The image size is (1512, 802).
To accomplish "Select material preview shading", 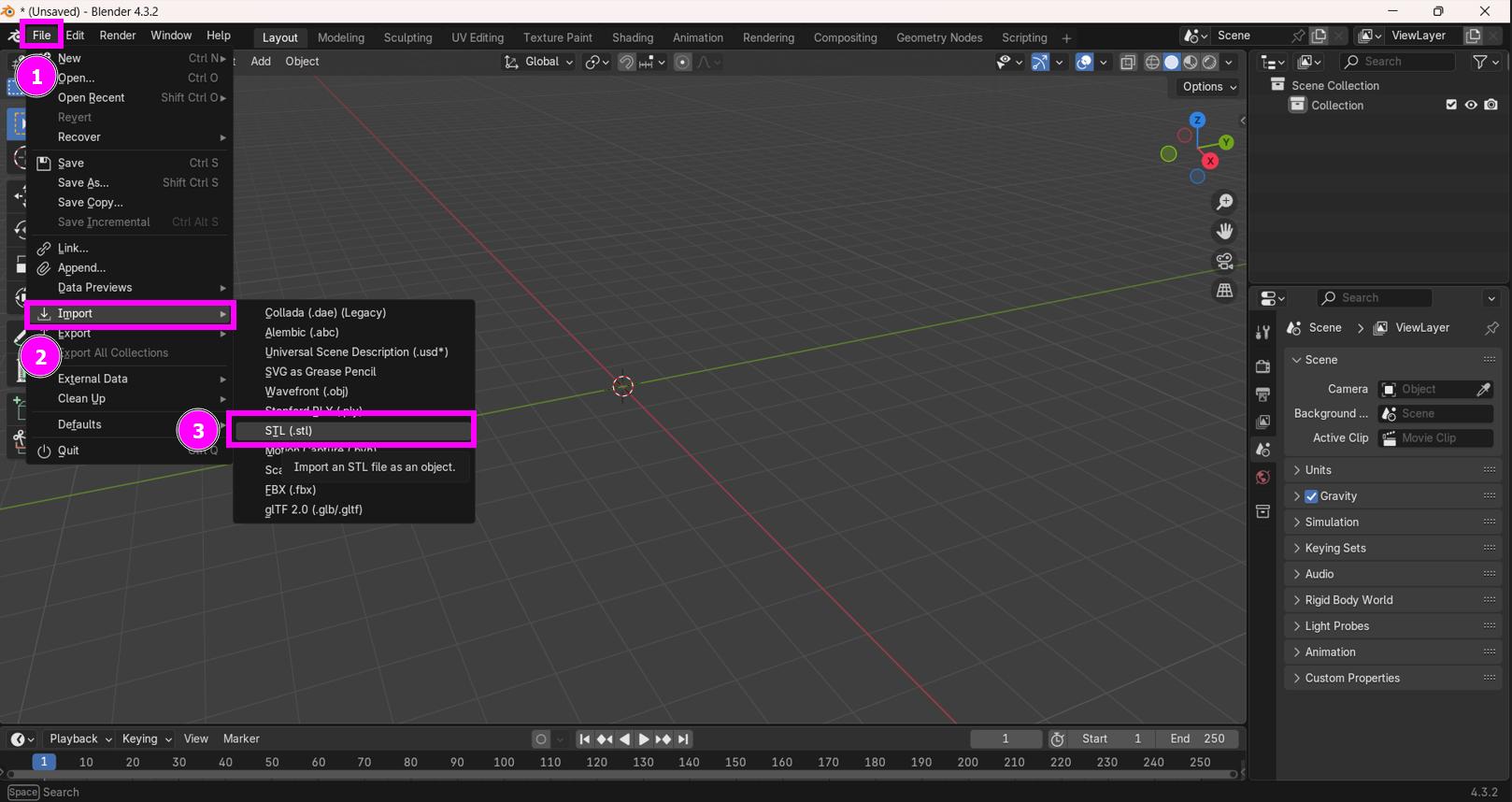I will pos(1190,62).
